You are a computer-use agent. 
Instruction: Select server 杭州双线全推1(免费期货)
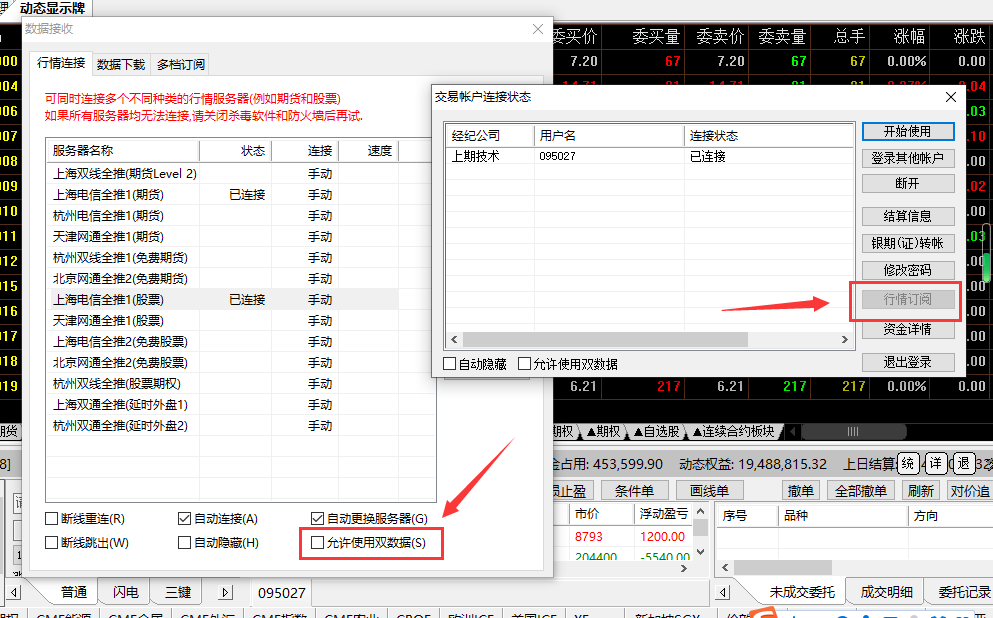tap(223, 258)
